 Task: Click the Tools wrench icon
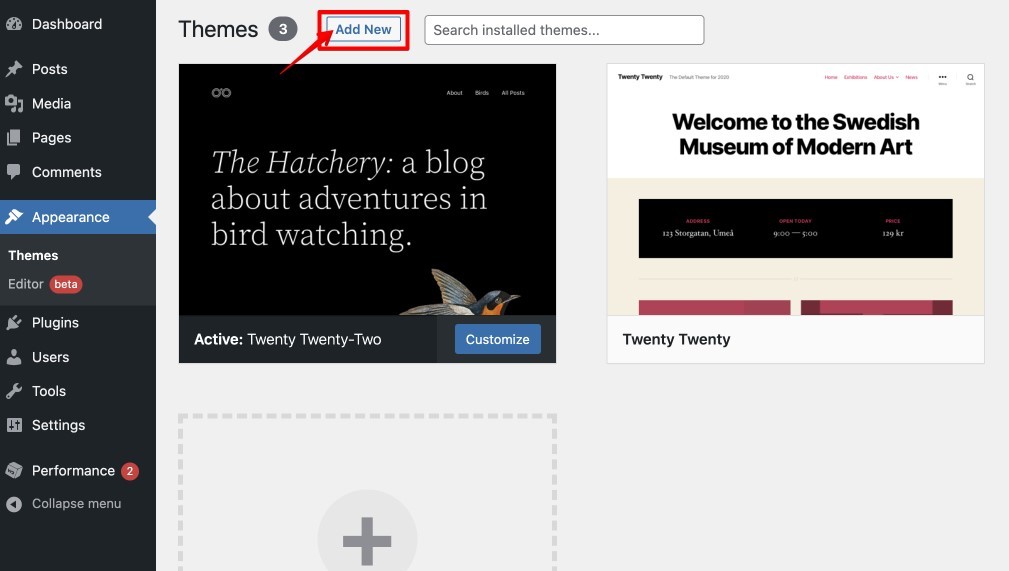14,391
